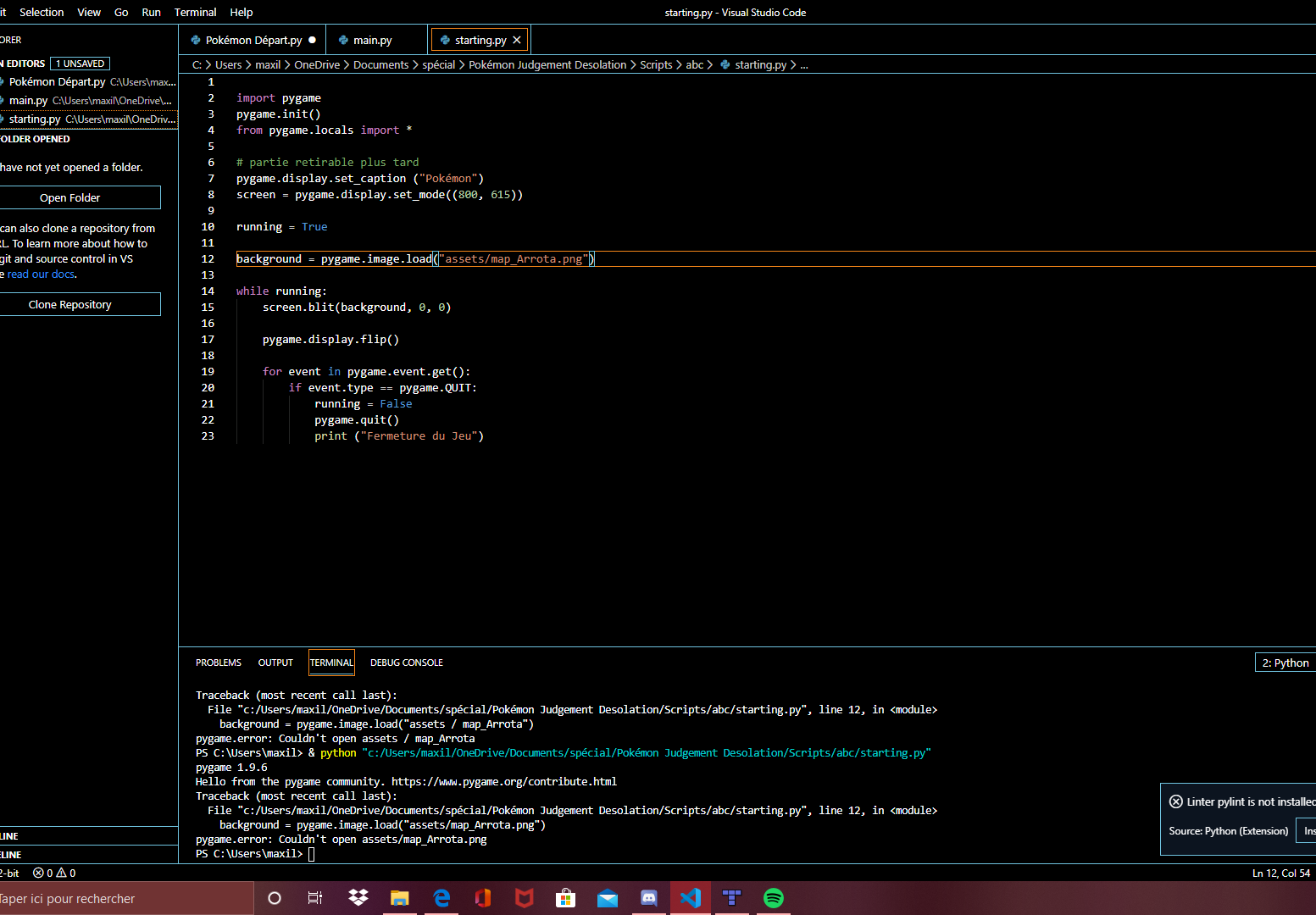Dismiss the pylint notification with the X icon

click(1176, 801)
